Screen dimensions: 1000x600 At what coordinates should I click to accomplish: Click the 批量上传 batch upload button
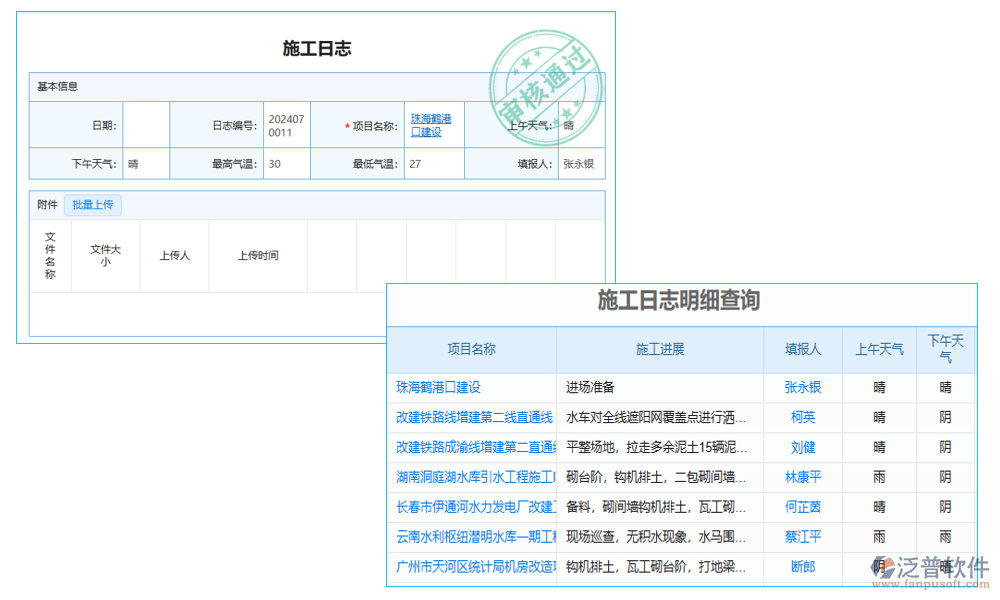click(x=93, y=204)
